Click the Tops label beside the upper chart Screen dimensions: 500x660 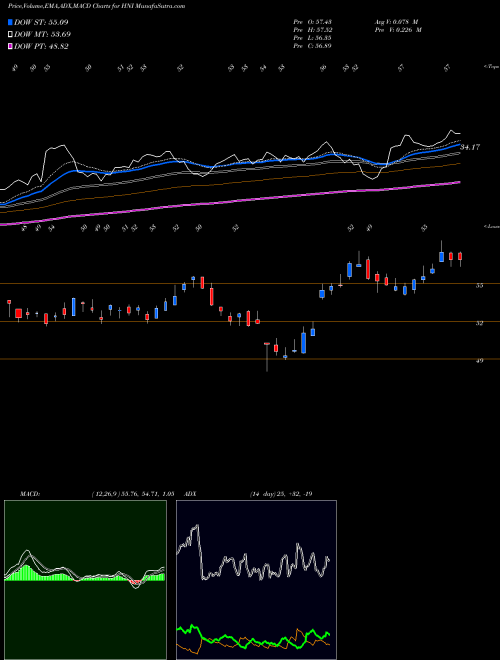click(491, 67)
